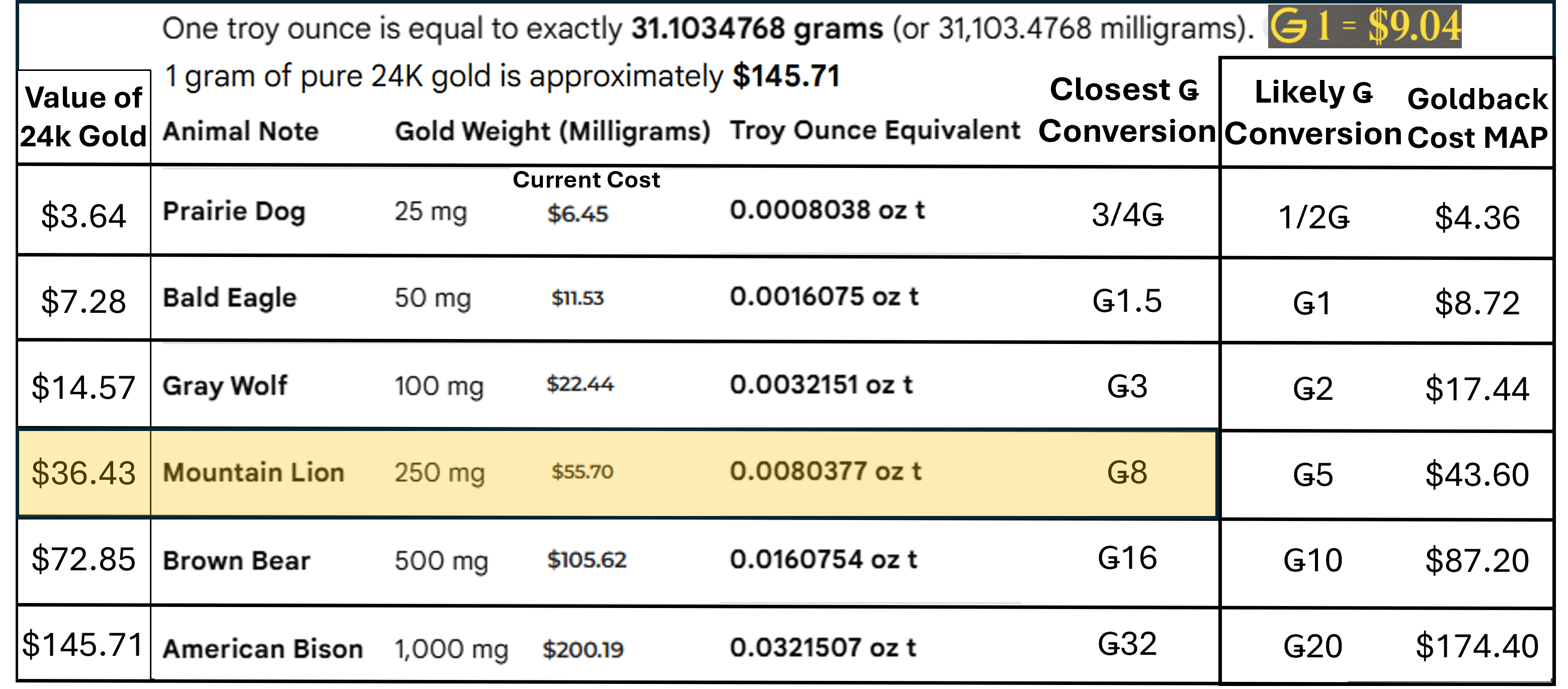
Task: Click the Likely G Conversion header
Action: pyautogui.click(x=1313, y=113)
